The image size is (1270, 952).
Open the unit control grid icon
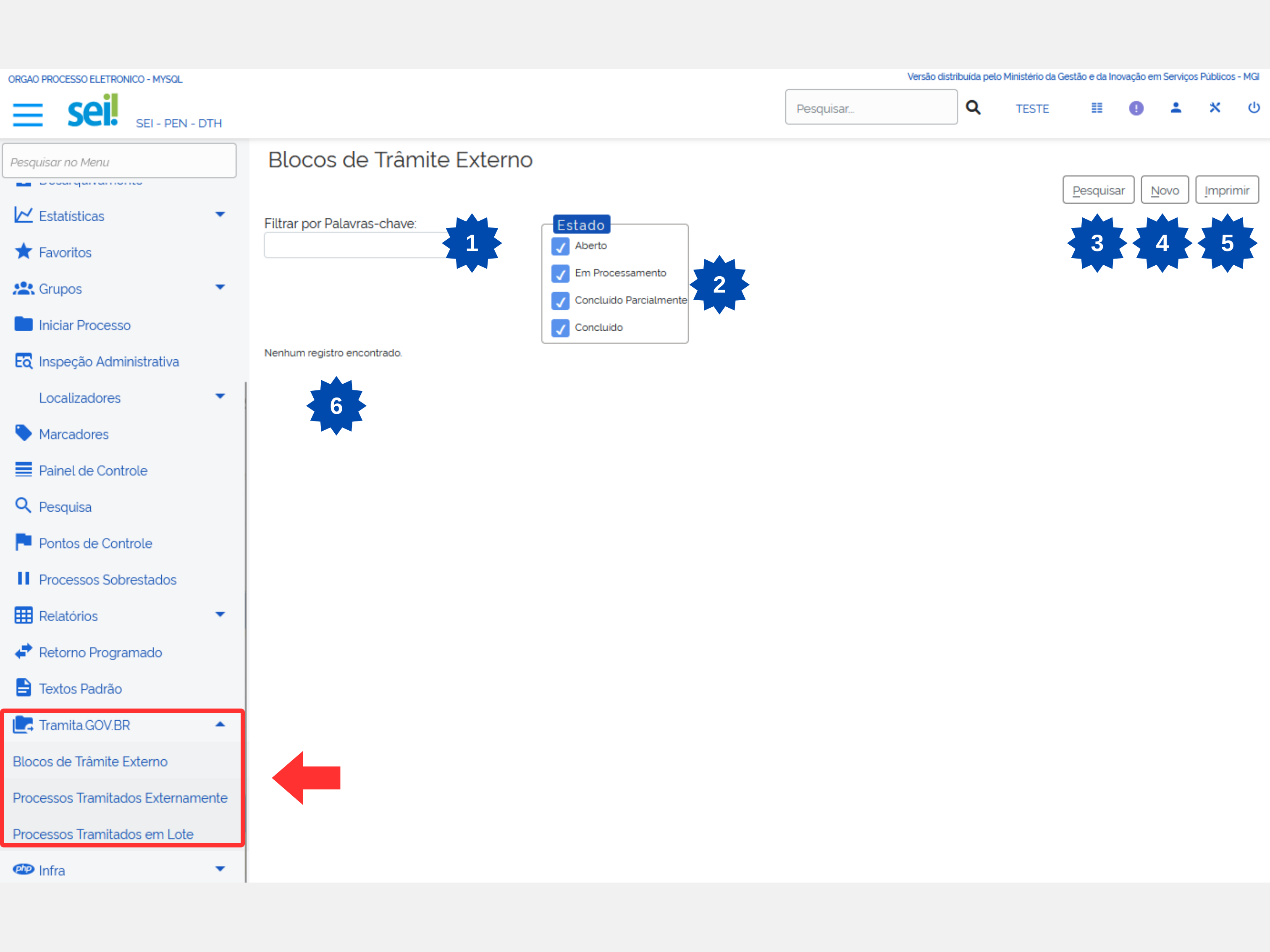pyautogui.click(x=1096, y=108)
